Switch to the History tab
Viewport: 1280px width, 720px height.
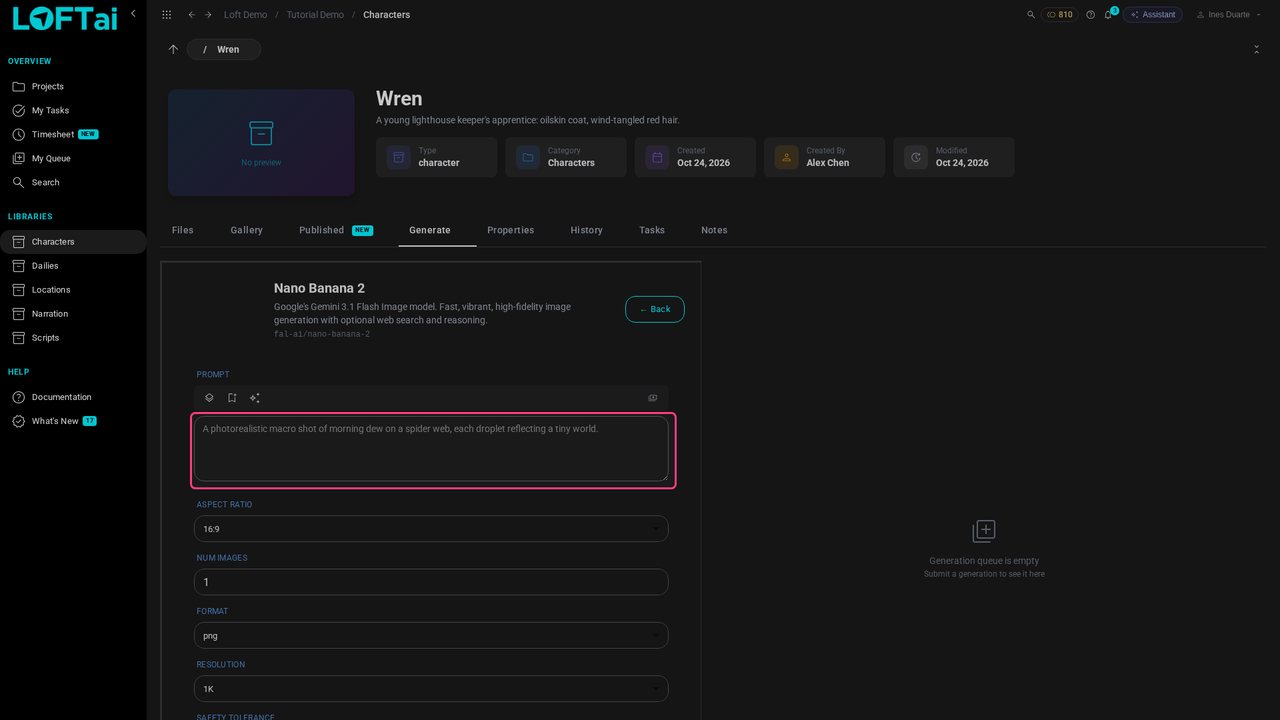(x=587, y=230)
